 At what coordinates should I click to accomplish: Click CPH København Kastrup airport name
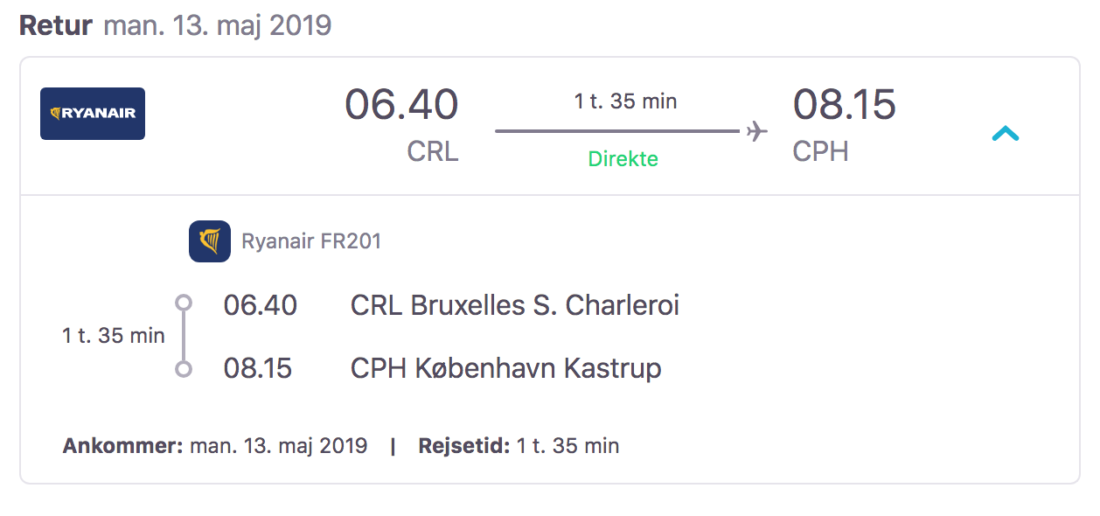[x=506, y=369]
